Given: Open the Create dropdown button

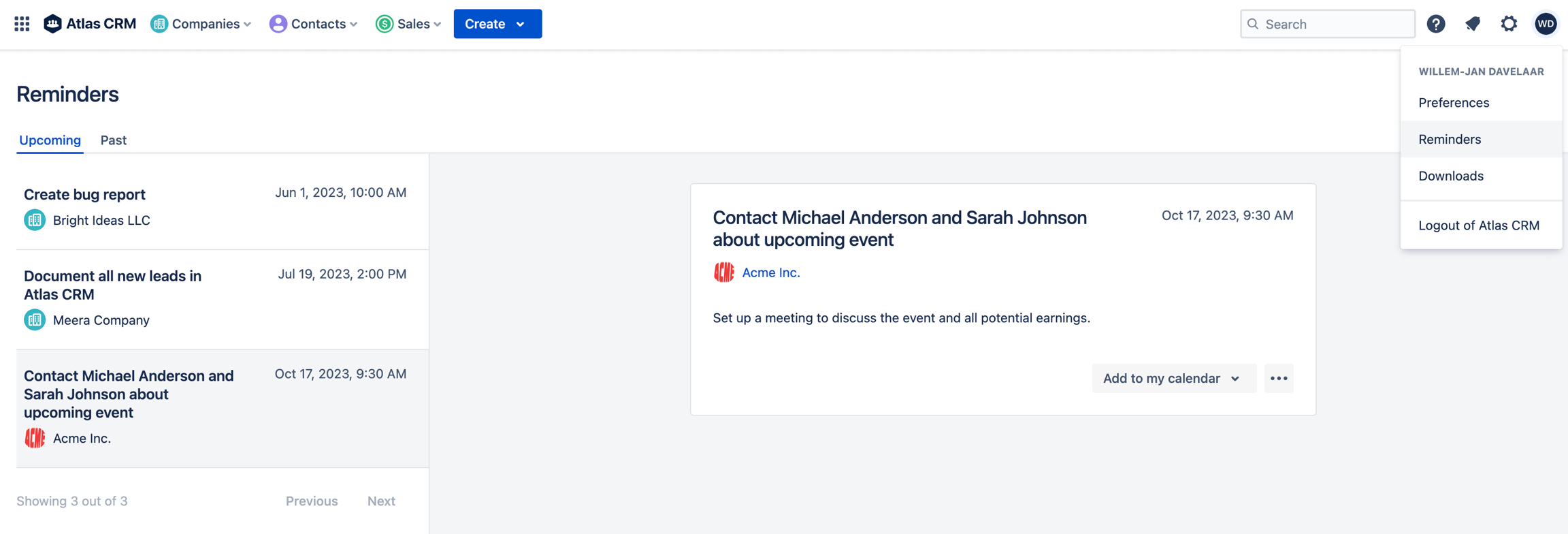Looking at the screenshot, I should point(497,24).
